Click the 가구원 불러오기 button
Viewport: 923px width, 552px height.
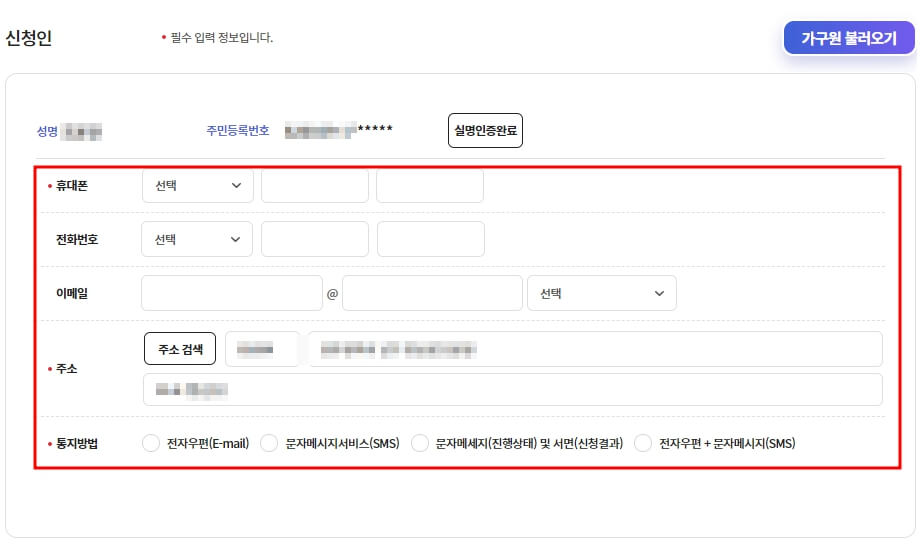tap(849, 38)
